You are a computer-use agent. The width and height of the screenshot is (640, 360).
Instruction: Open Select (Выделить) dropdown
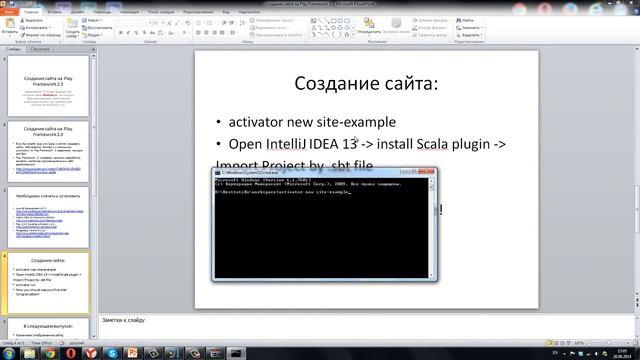pos(469,35)
